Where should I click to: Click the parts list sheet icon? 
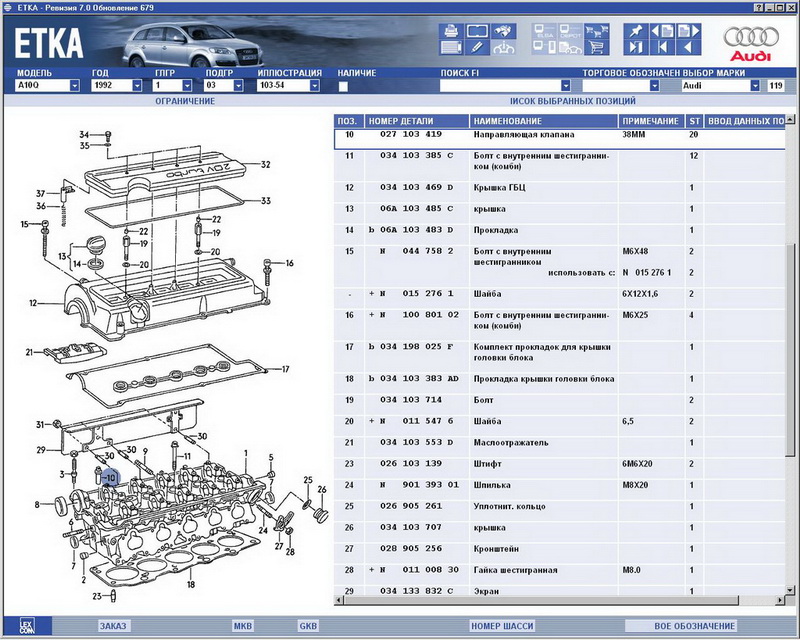point(451,47)
